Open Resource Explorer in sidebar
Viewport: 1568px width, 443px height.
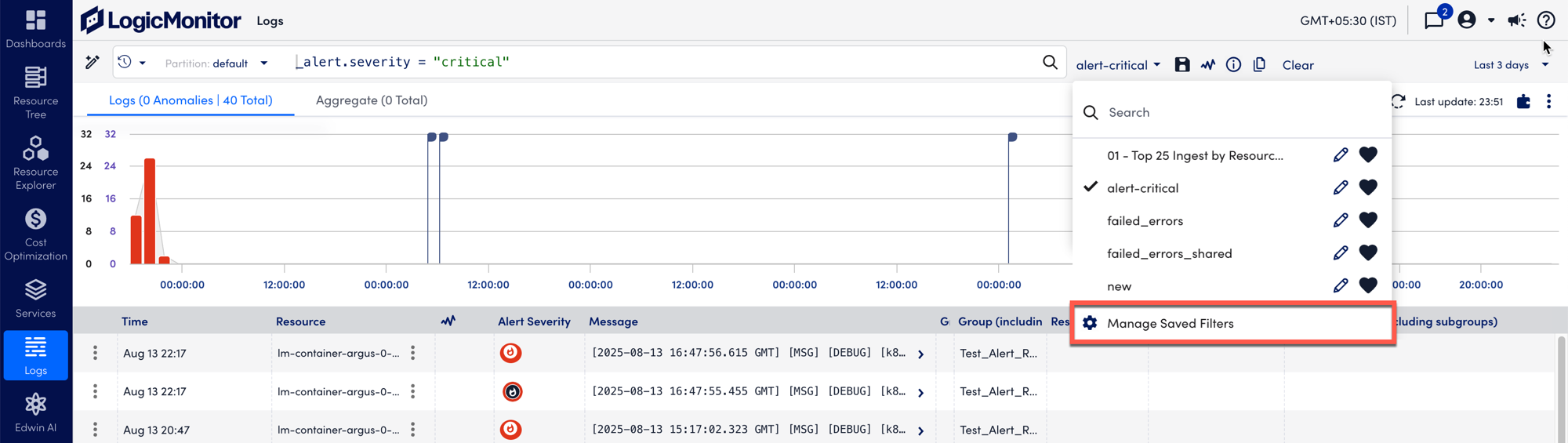point(35,163)
